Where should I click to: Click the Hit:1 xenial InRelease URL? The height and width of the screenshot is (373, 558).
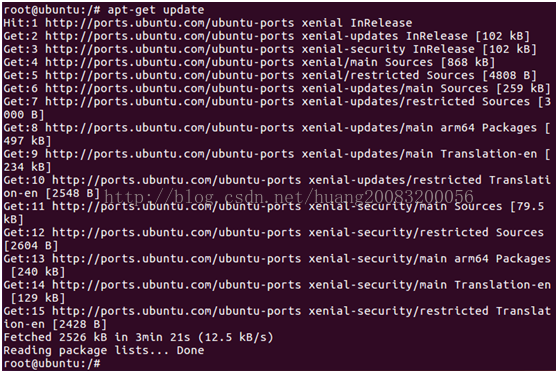(170, 23)
